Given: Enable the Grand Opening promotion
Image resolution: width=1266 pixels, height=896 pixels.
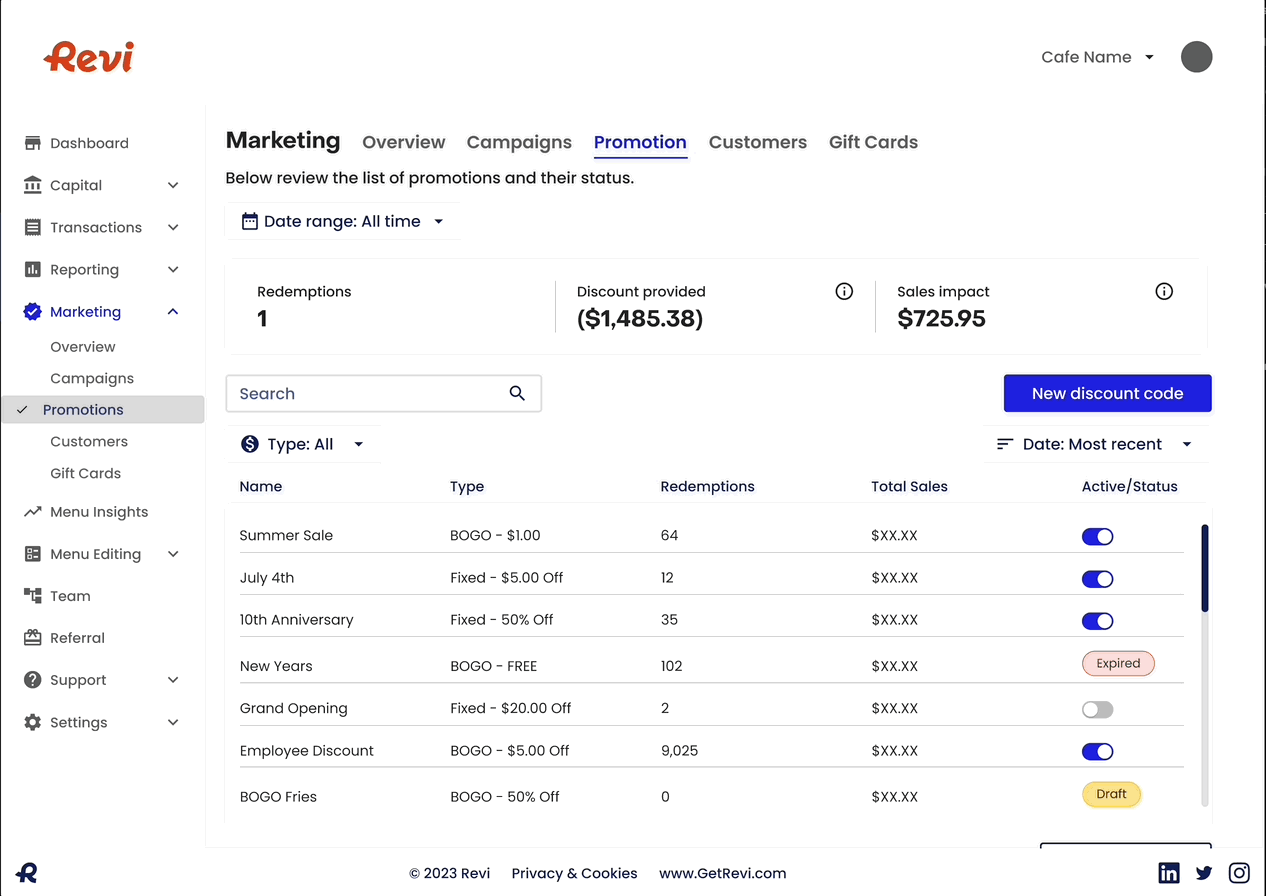Looking at the screenshot, I should click(1097, 708).
